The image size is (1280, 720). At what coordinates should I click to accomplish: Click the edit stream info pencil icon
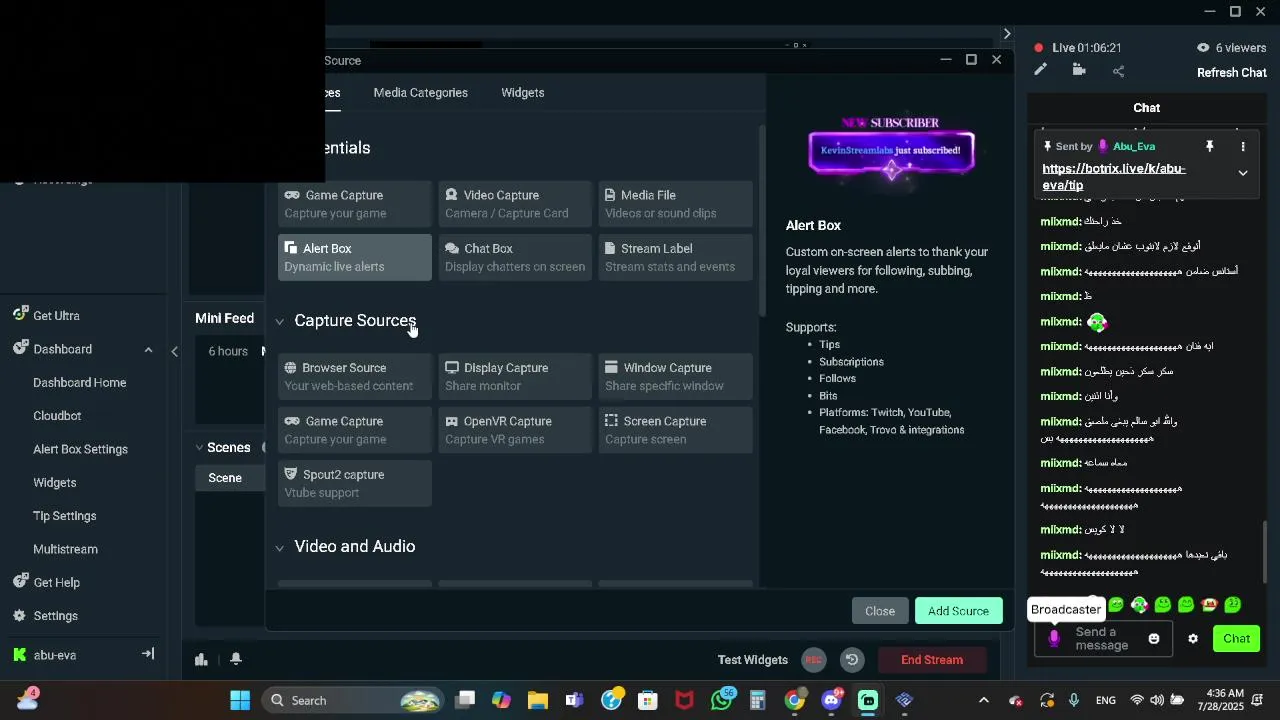point(1041,70)
